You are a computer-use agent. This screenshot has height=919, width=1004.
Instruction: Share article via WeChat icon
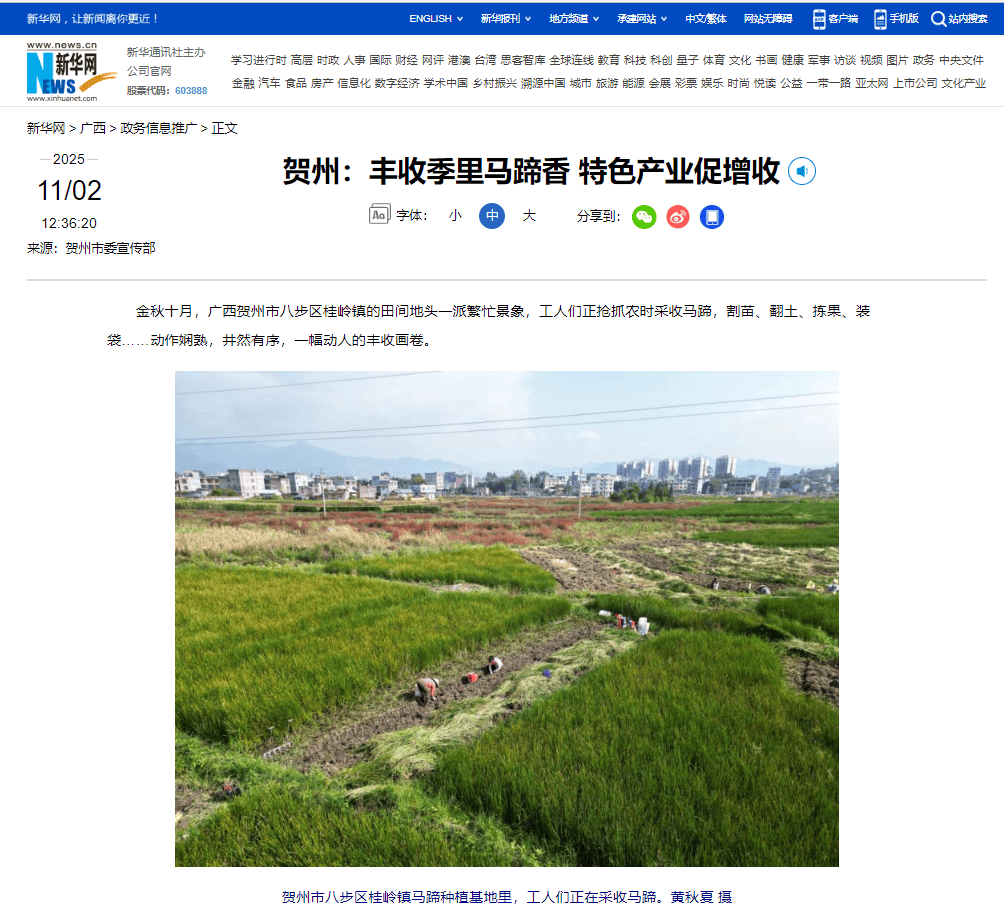tap(644, 216)
